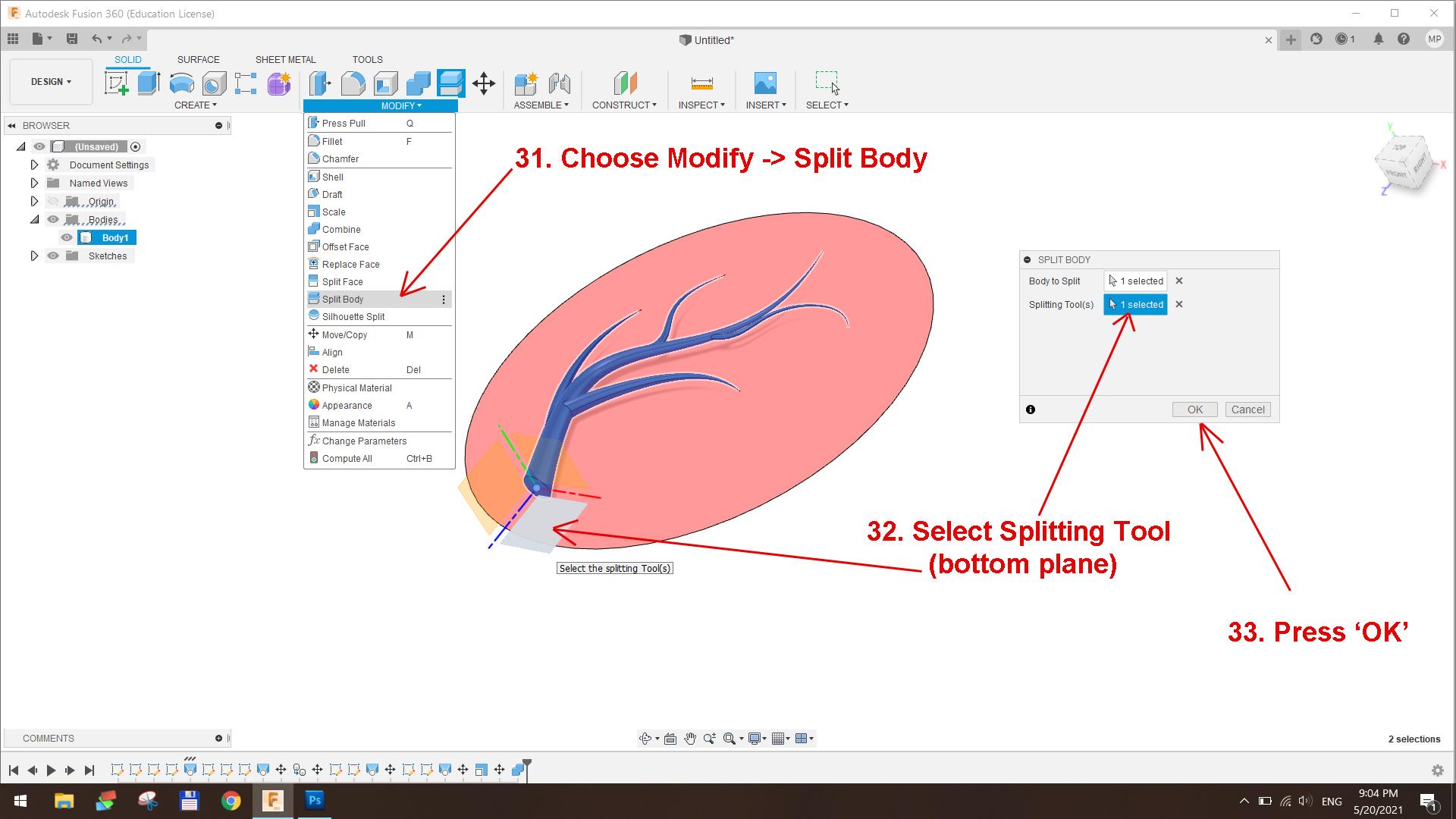Screen dimensions: 1456x819
Task: Expand the Document Settings tree node
Action: [x=34, y=165]
